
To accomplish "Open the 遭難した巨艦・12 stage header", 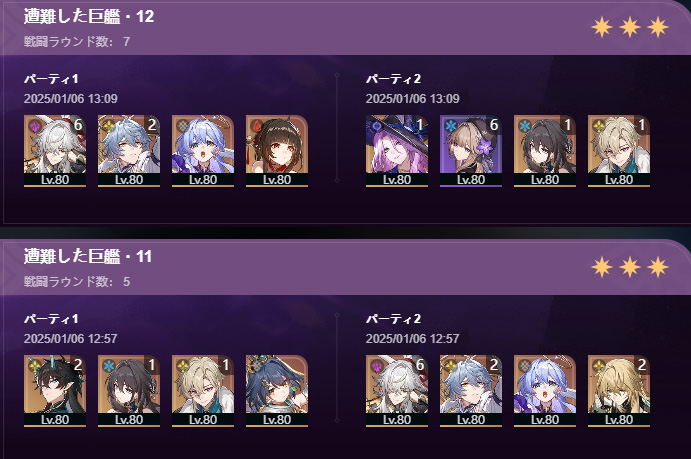I will 89,17.
